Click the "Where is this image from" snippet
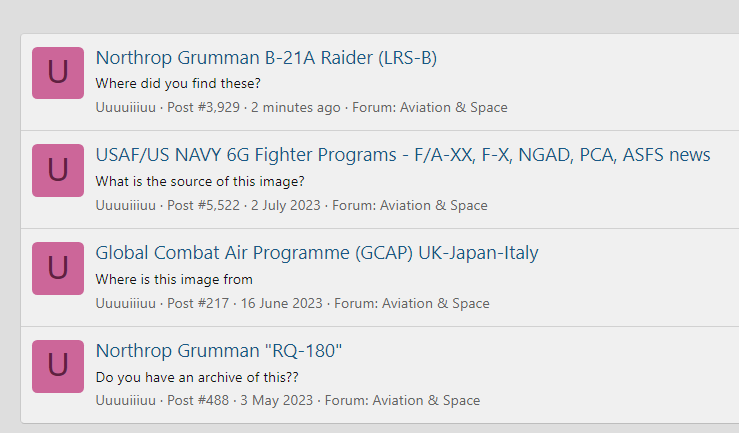This screenshot has height=433, width=739. click(x=174, y=279)
